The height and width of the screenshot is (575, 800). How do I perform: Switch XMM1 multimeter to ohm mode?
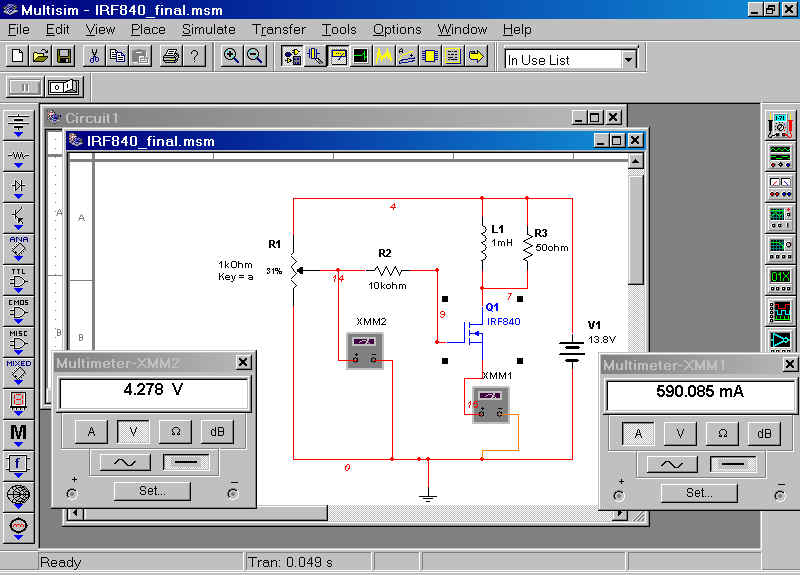722,434
